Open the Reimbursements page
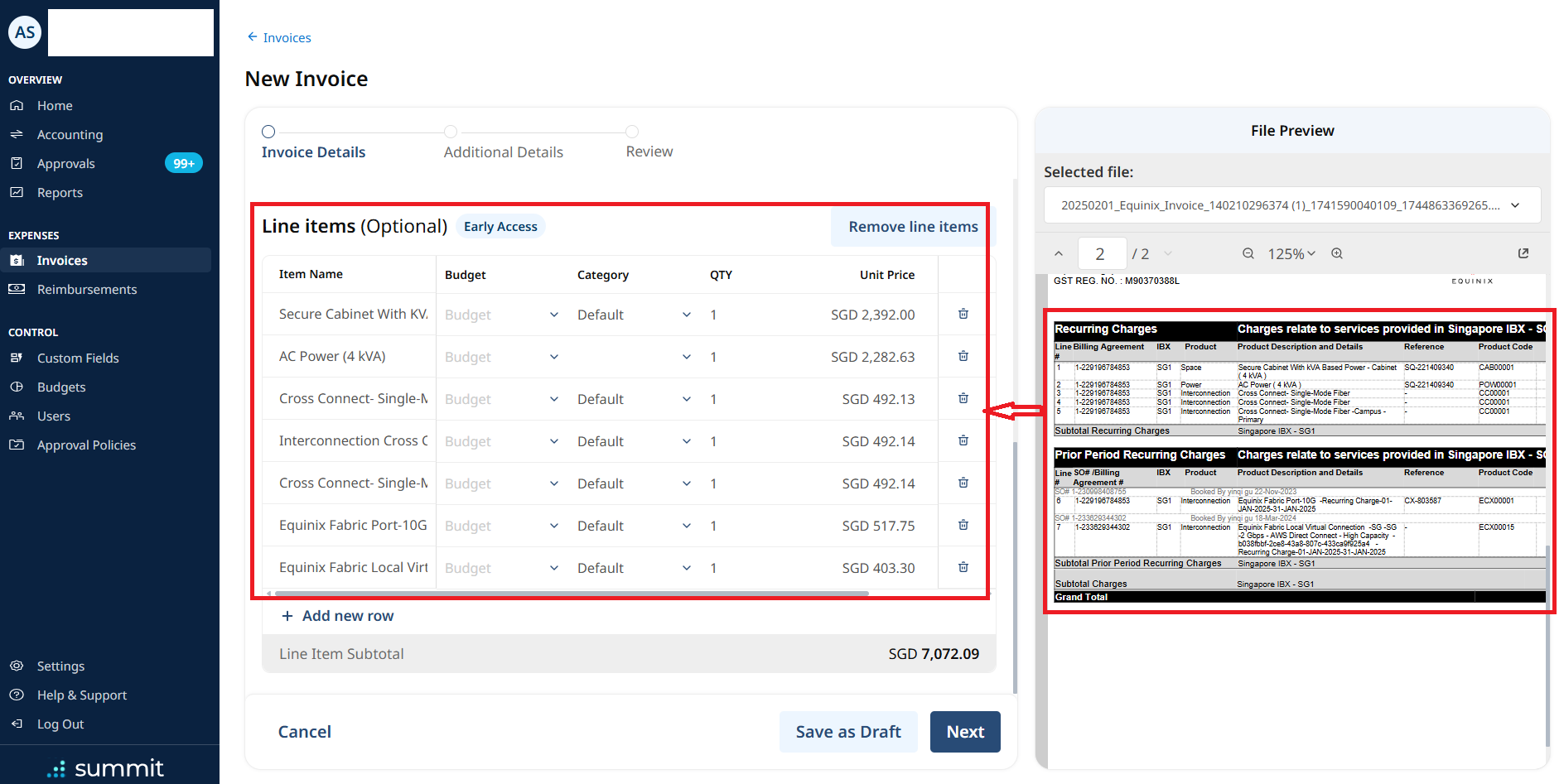Viewport: 1564px width, 784px height. [87, 290]
